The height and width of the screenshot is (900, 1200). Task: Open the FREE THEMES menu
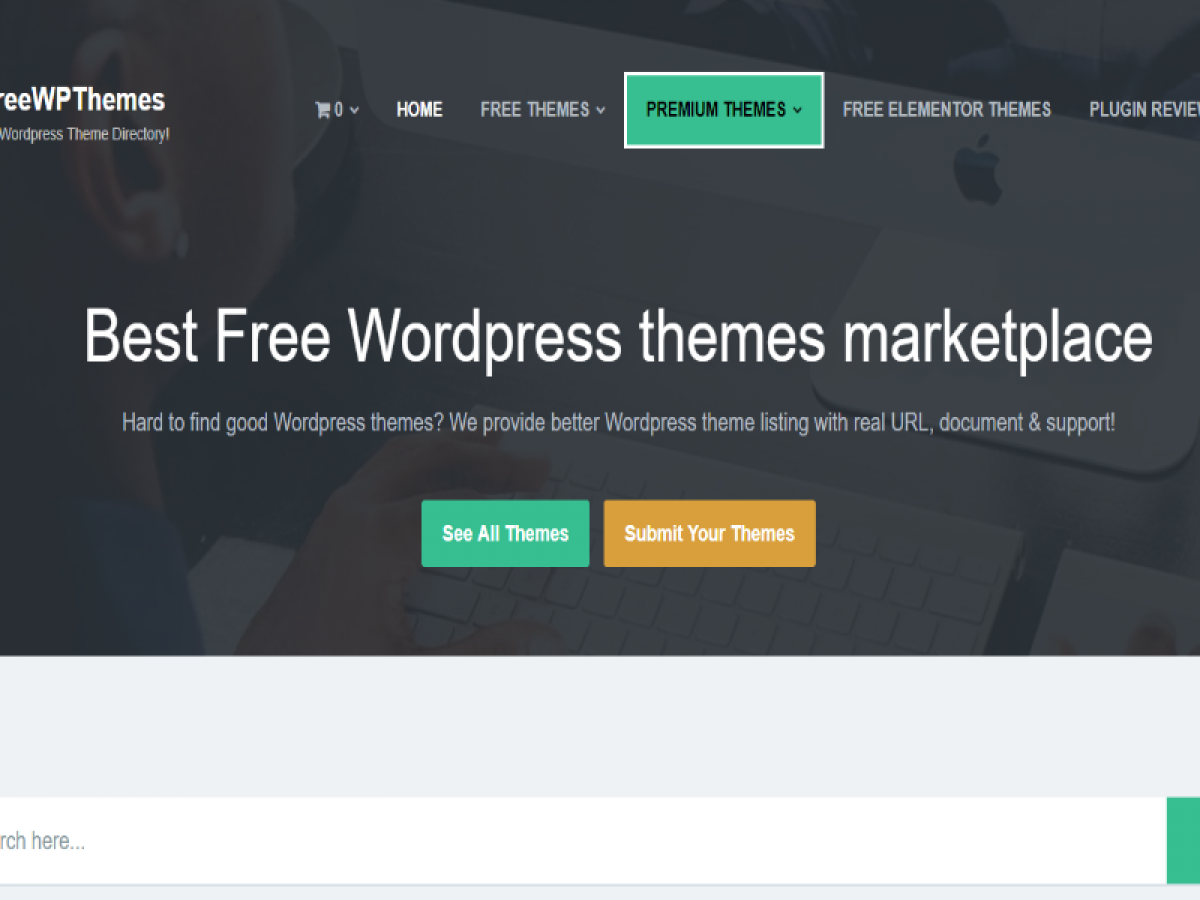543,110
